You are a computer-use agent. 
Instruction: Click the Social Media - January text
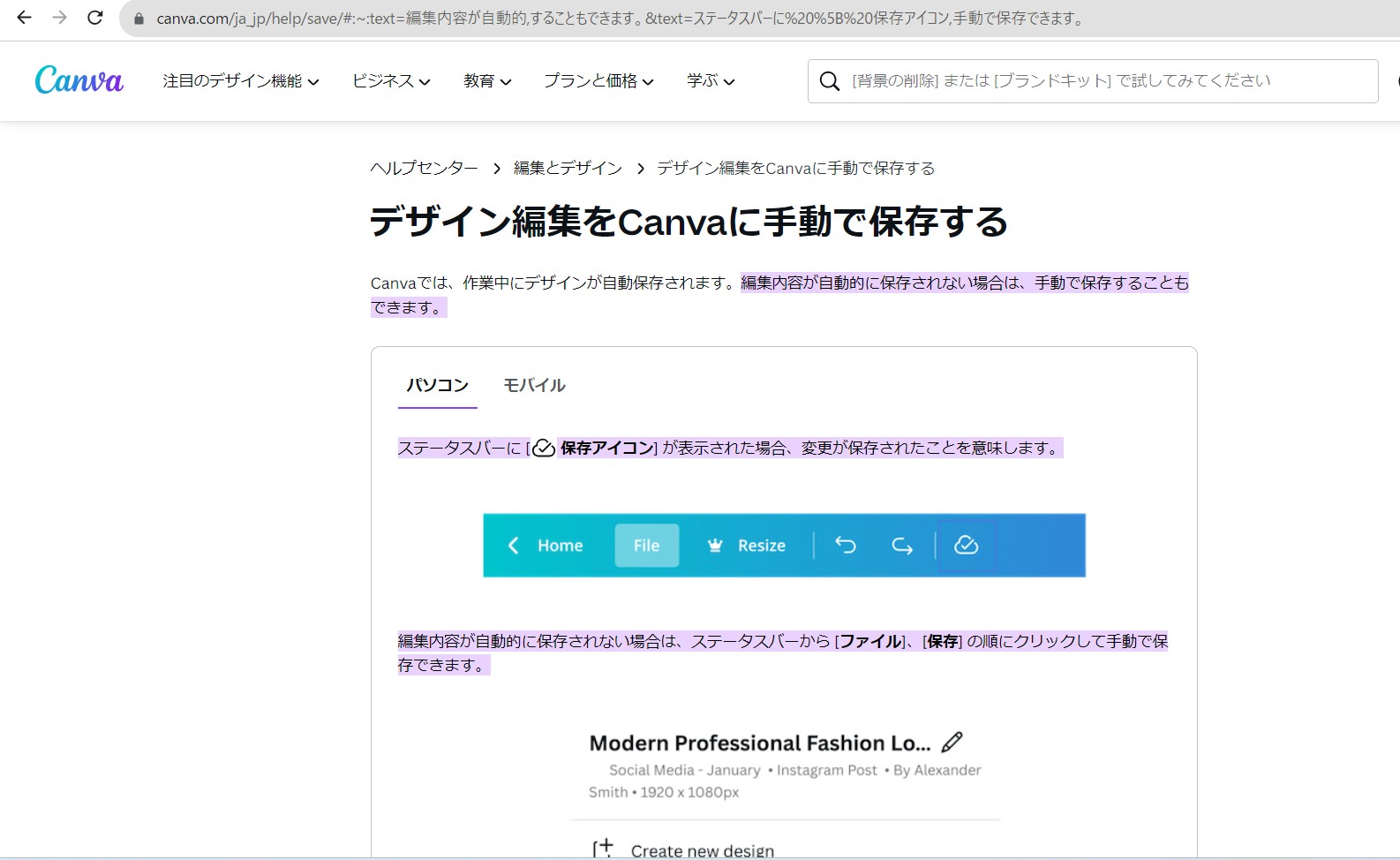point(684,770)
